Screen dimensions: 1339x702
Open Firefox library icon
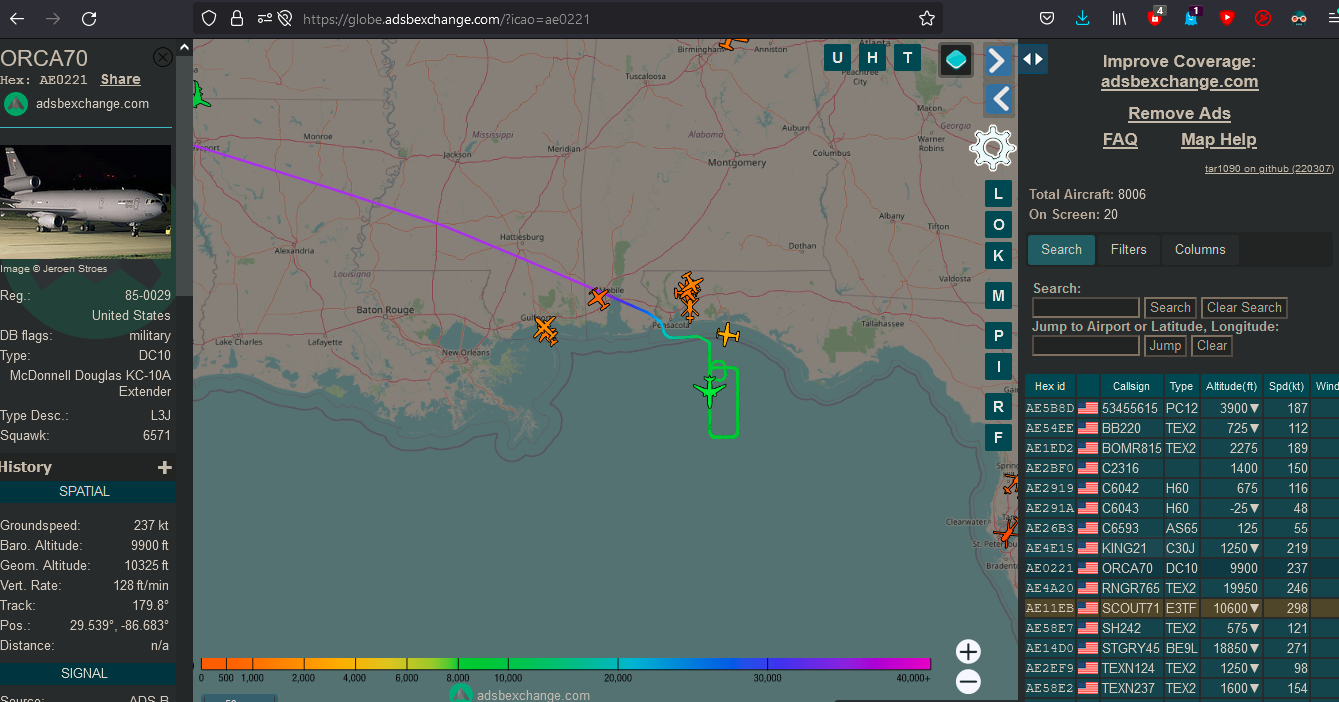coord(1119,18)
